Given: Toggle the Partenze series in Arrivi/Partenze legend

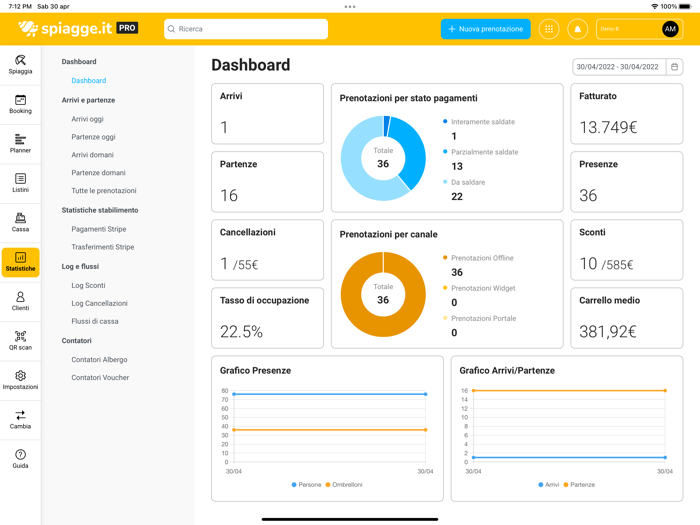Looking at the screenshot, I should tap(579, 485).
